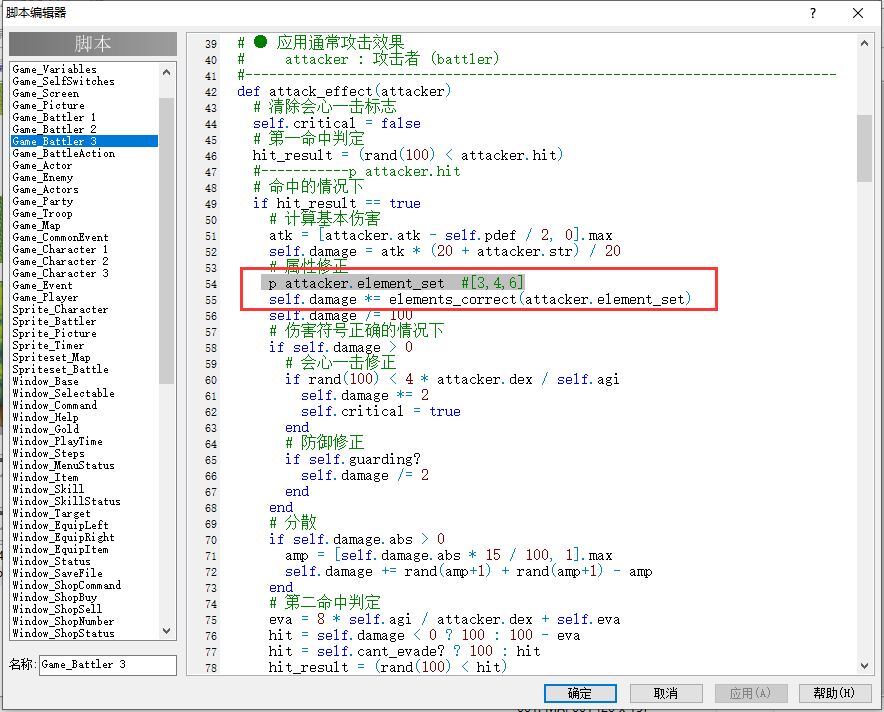Select Spriteset_Map in the list
The width and height of the screenshot is (884, 712).
click(51, 357)
